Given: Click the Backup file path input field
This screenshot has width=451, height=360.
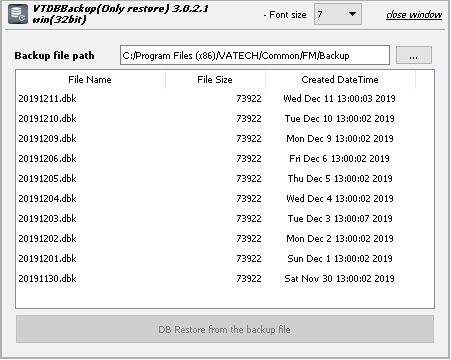Looking at the screenshot, I should (255, 55).
